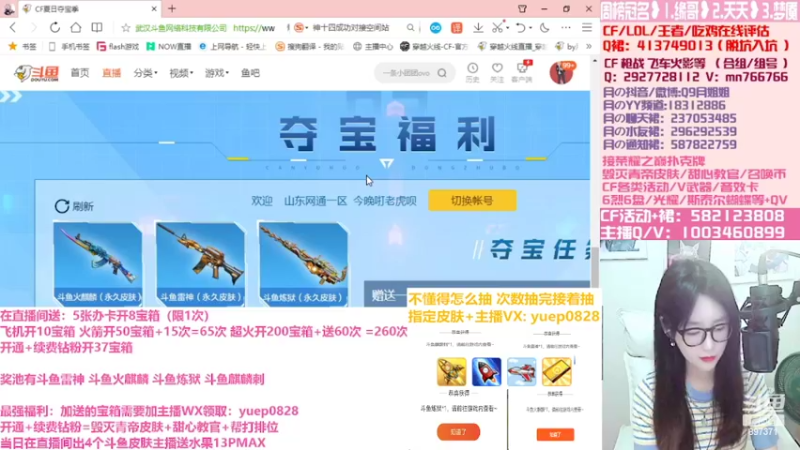Open the 穿越火线-CF-官方 bookmark
This screenshot has height=450, width=800.
(434, 46)
